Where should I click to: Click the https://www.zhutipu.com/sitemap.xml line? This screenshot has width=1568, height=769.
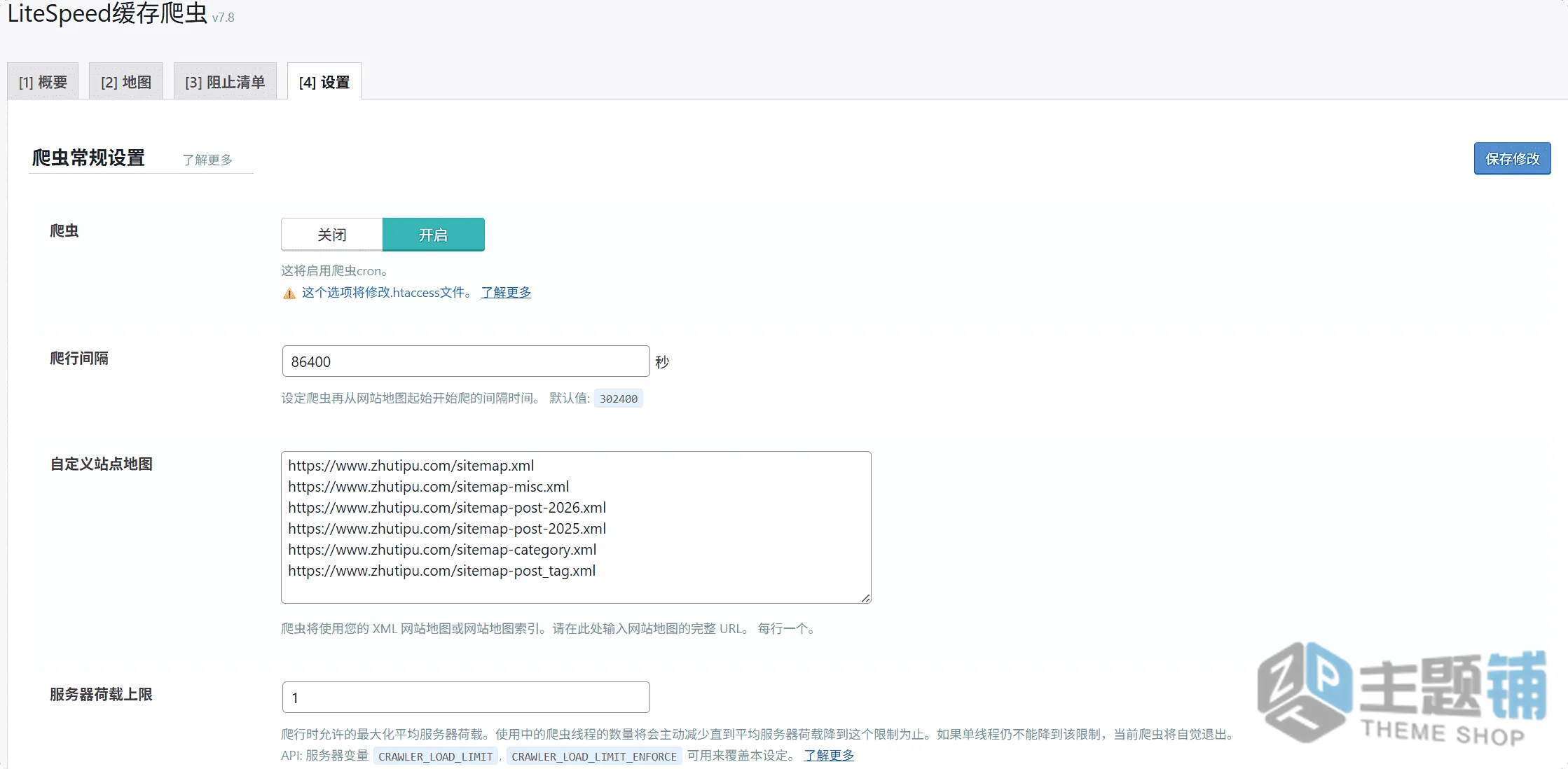pos(411,466)
